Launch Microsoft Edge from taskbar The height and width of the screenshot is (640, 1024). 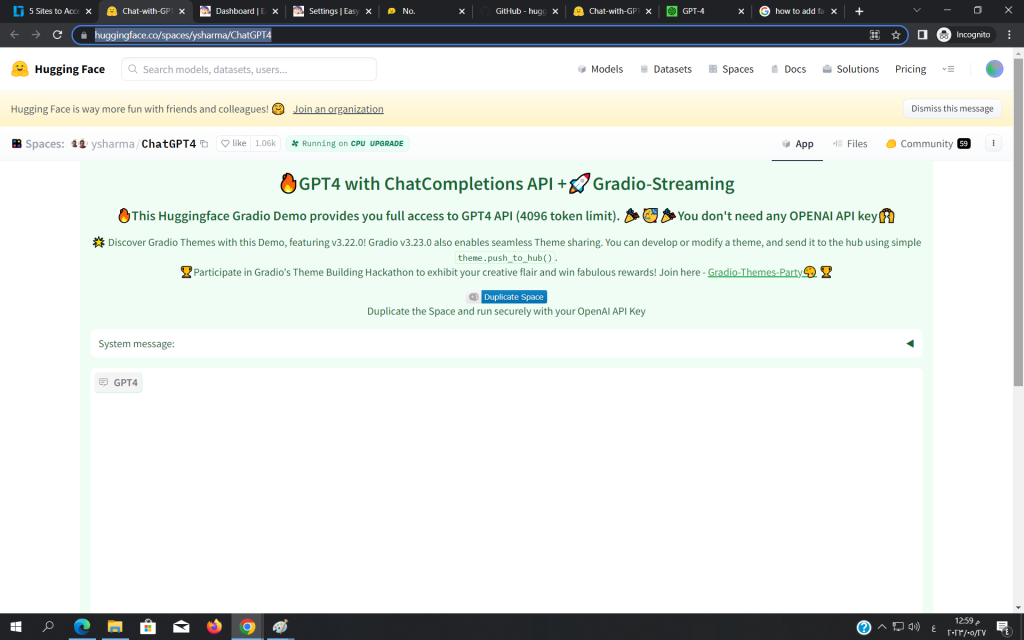[x=82, y=627]
